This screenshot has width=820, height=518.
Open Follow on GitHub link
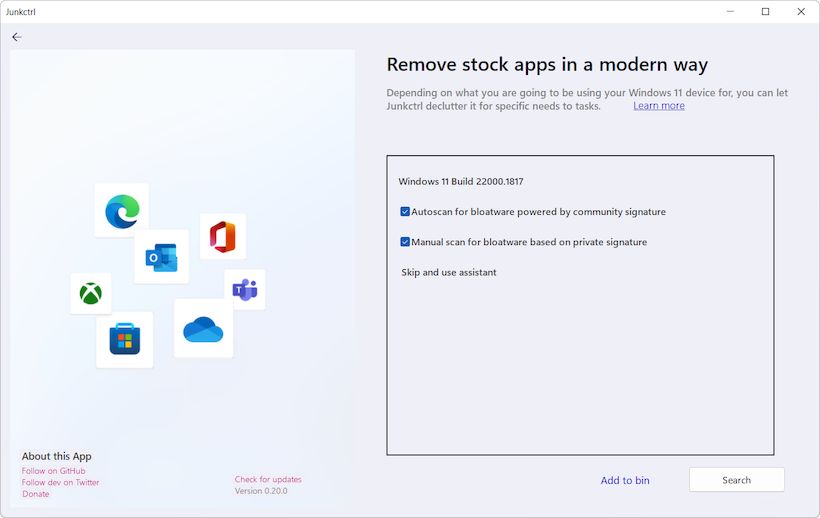[54, 471]
